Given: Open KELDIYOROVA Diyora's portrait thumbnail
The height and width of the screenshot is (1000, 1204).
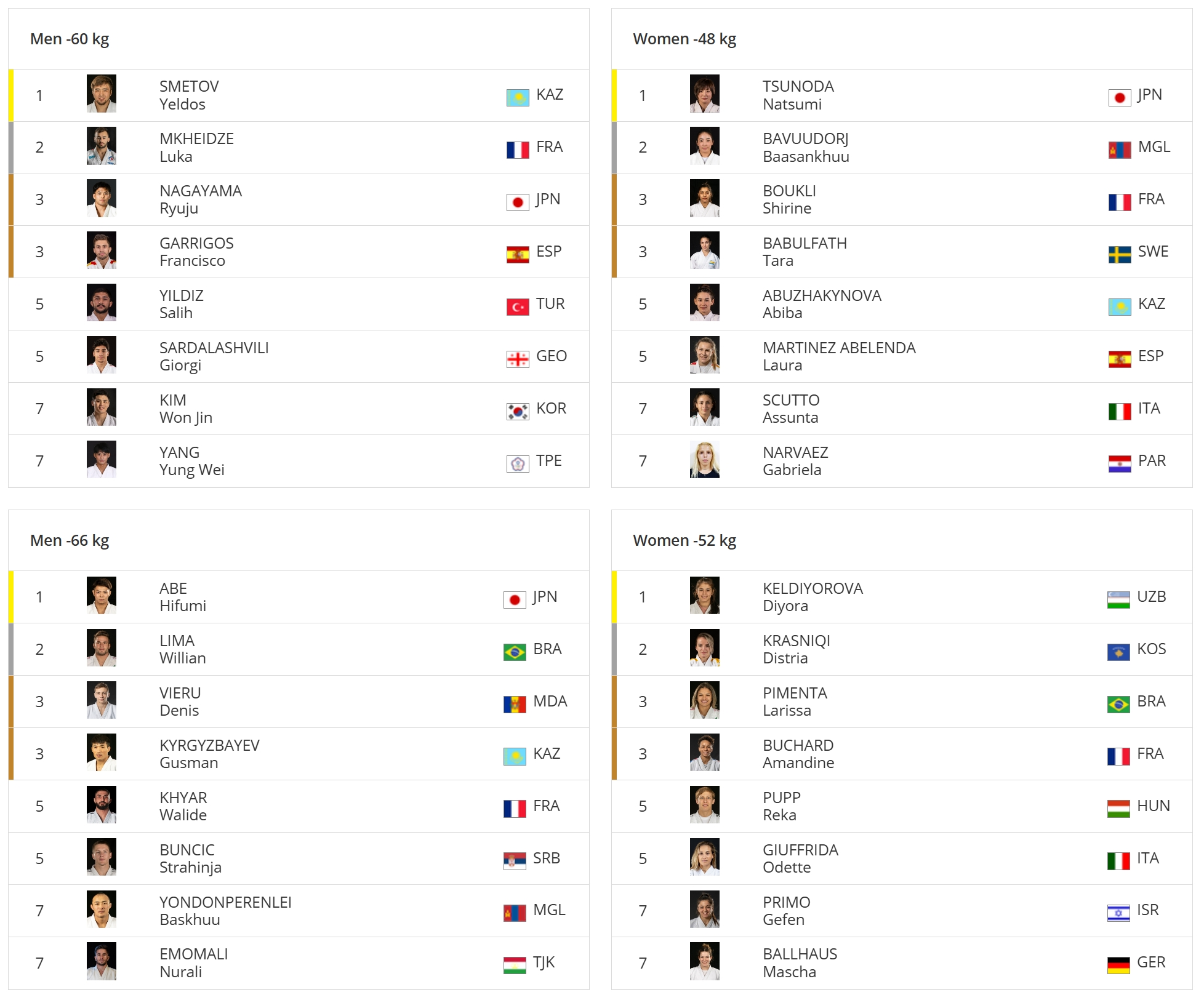Looking at the screenshot, I should (705, 595).
